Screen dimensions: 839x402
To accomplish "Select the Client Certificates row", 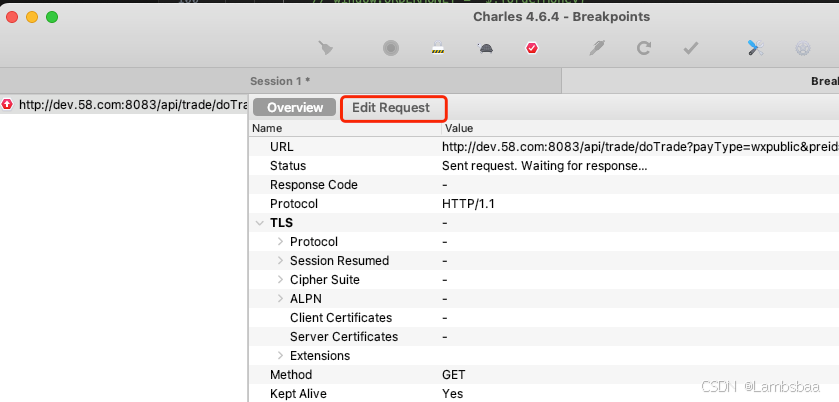I will pos(544,317).
